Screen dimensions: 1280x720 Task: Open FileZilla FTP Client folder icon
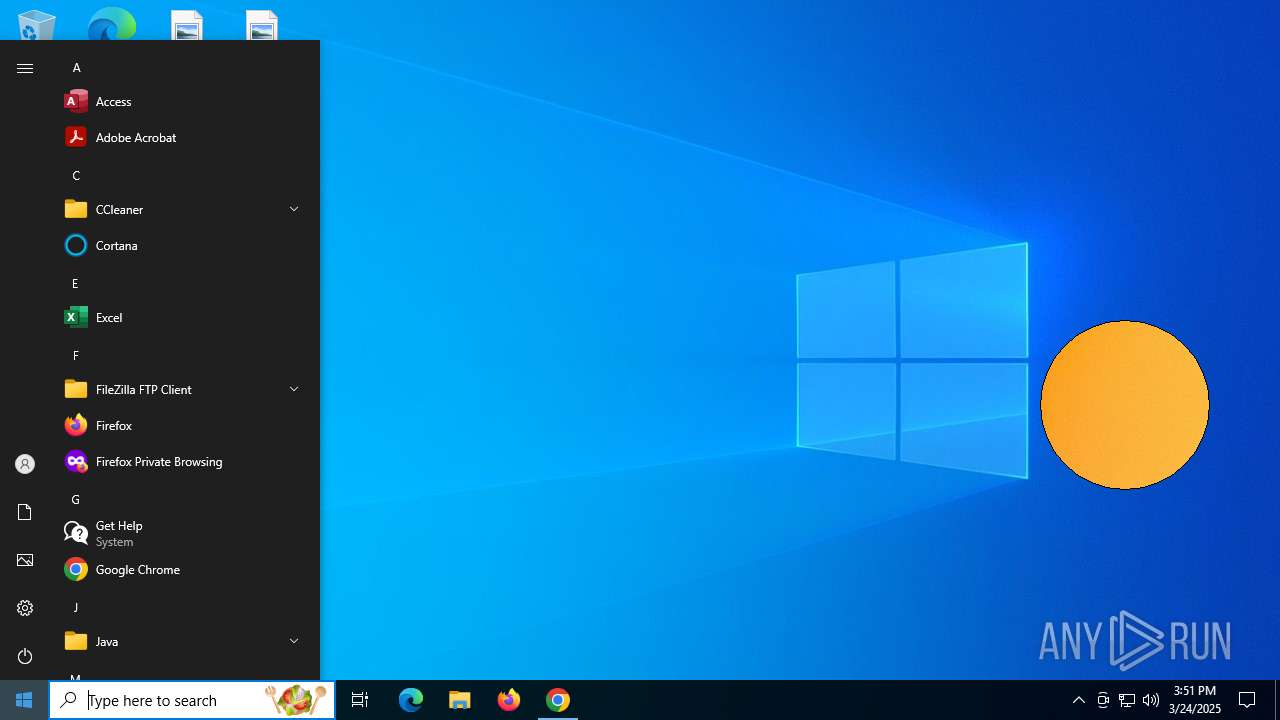pyautogui.click(x=76, y=389)
